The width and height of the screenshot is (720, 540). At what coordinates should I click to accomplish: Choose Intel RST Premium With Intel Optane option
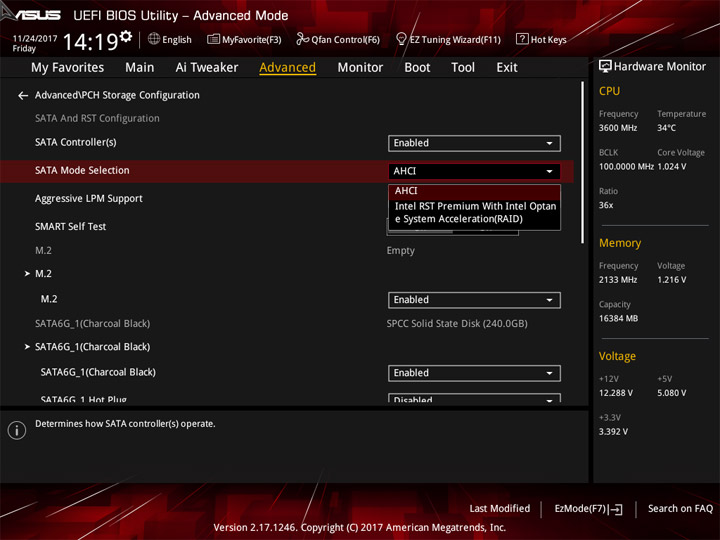pyautogui.click(x=474, y=213)
